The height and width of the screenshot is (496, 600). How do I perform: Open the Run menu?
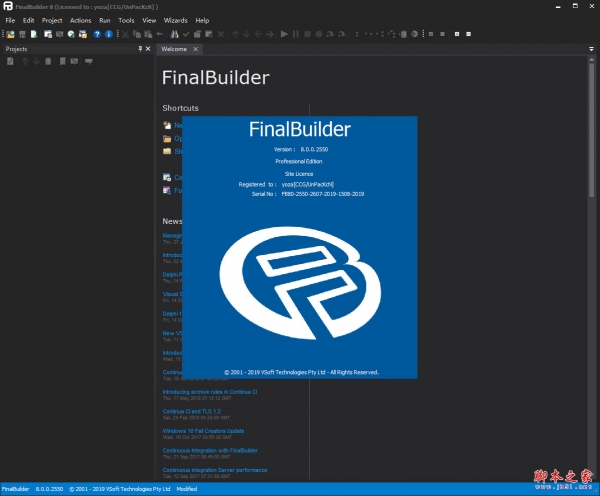click(x=104, y=21)
